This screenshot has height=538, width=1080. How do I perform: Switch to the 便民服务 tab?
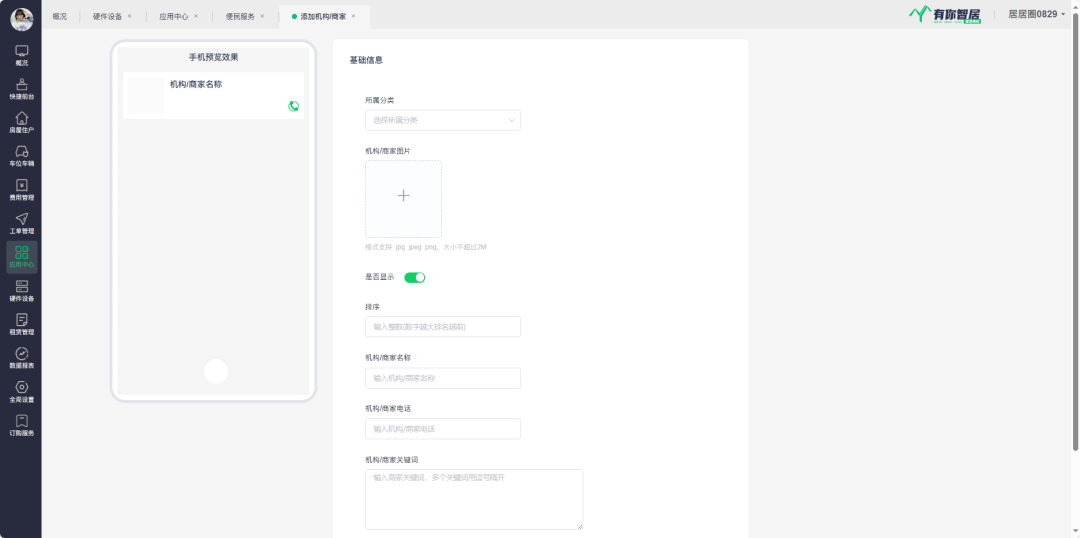(x=241, y=16)
